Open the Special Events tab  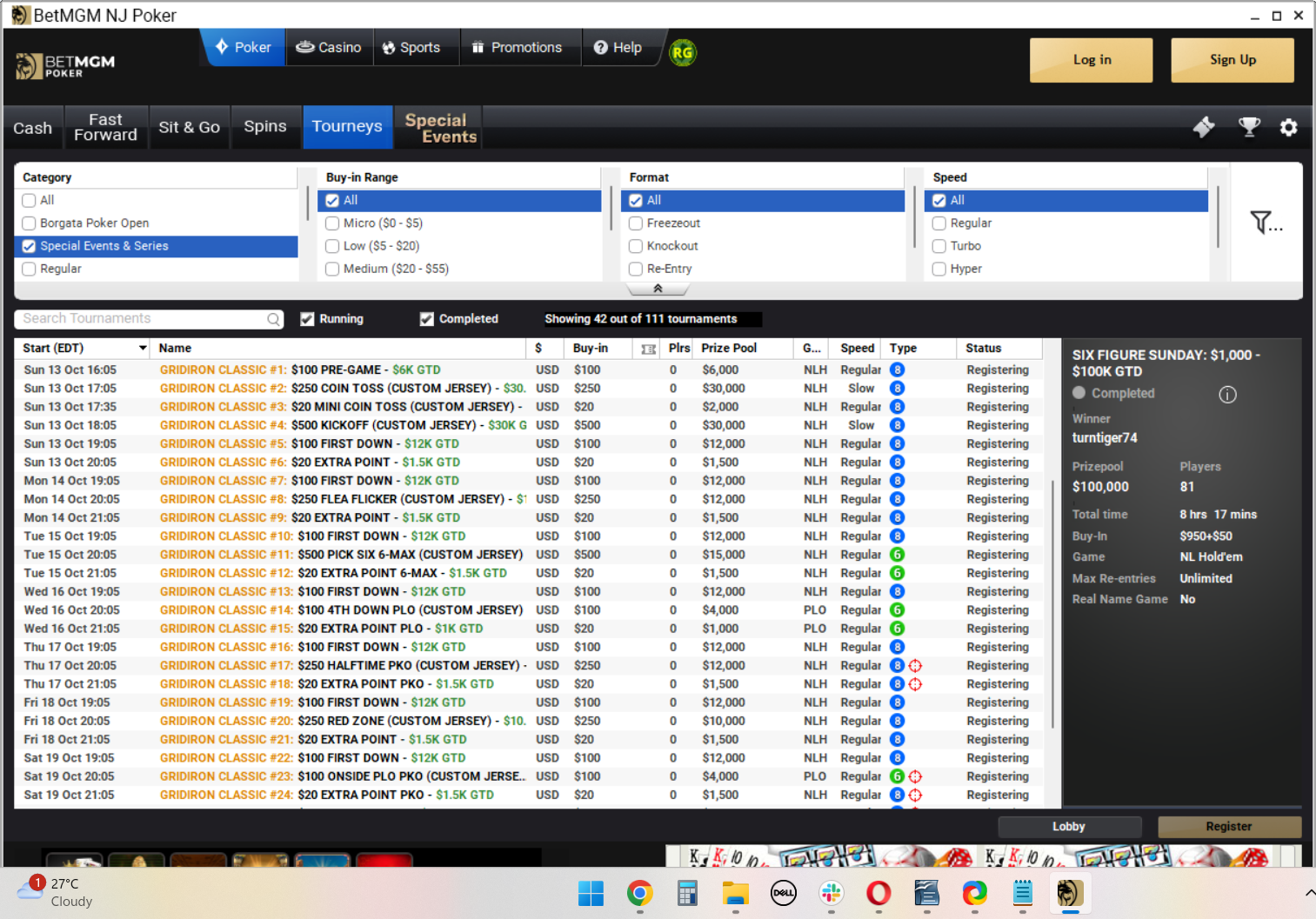click(439, 128)
